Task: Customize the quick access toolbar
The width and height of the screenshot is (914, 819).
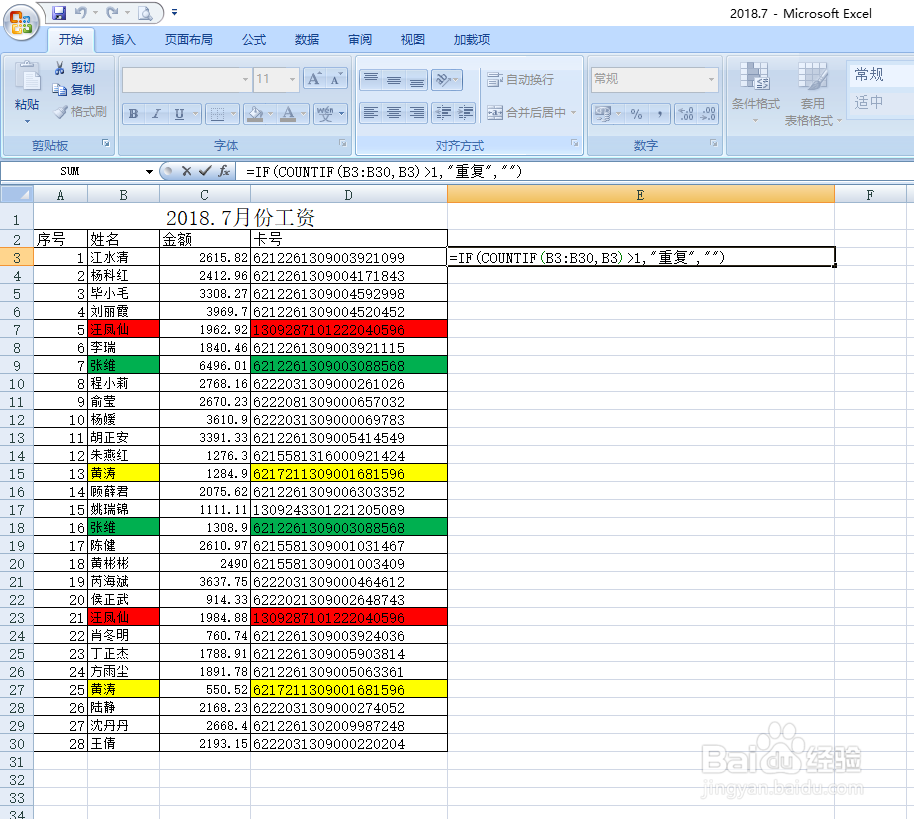Action: point(174,12)
